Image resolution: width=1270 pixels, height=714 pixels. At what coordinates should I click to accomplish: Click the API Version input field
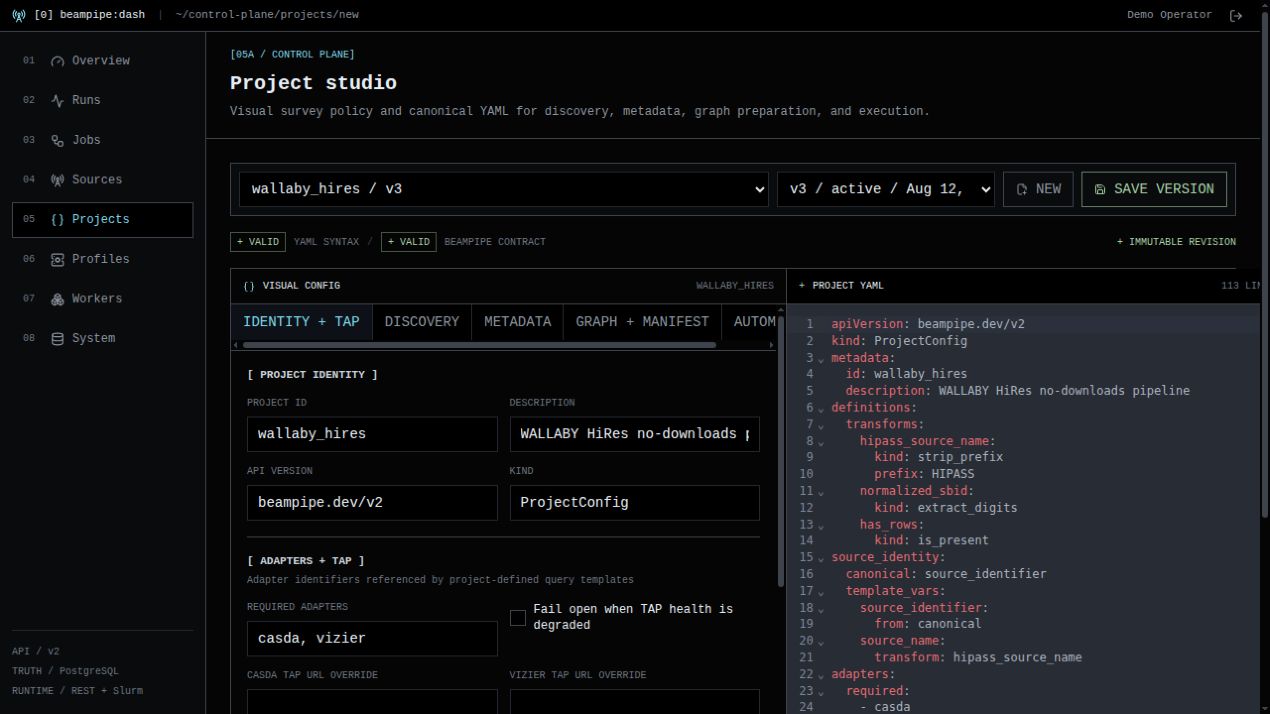[x=372, y=503]
